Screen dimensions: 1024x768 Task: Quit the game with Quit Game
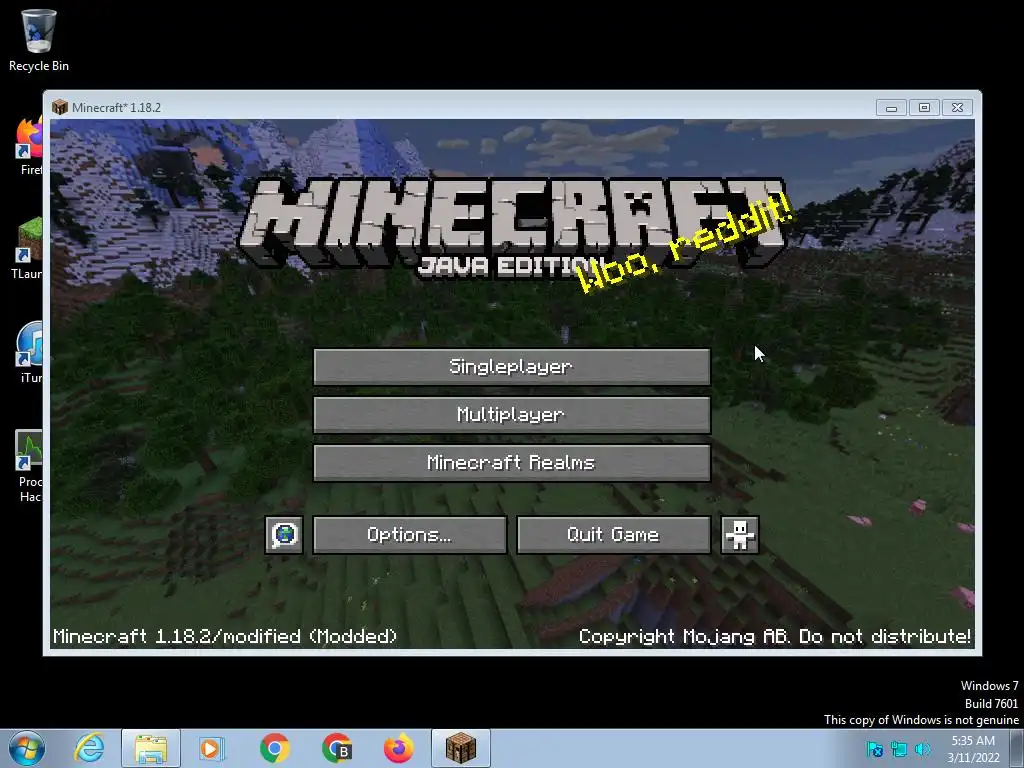[x=613, y=535]
